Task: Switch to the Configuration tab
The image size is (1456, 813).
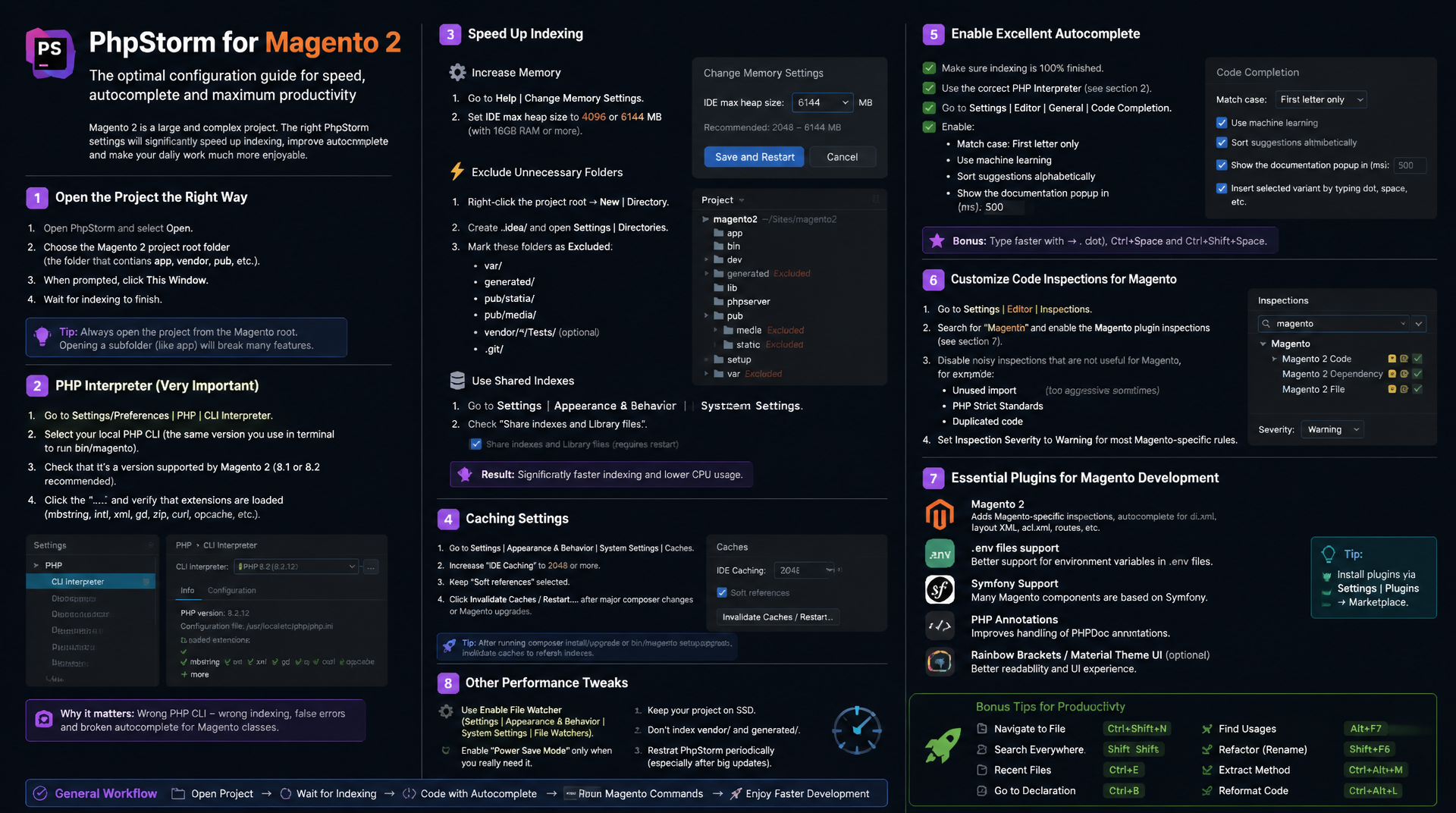Action: tap(231, 590)
